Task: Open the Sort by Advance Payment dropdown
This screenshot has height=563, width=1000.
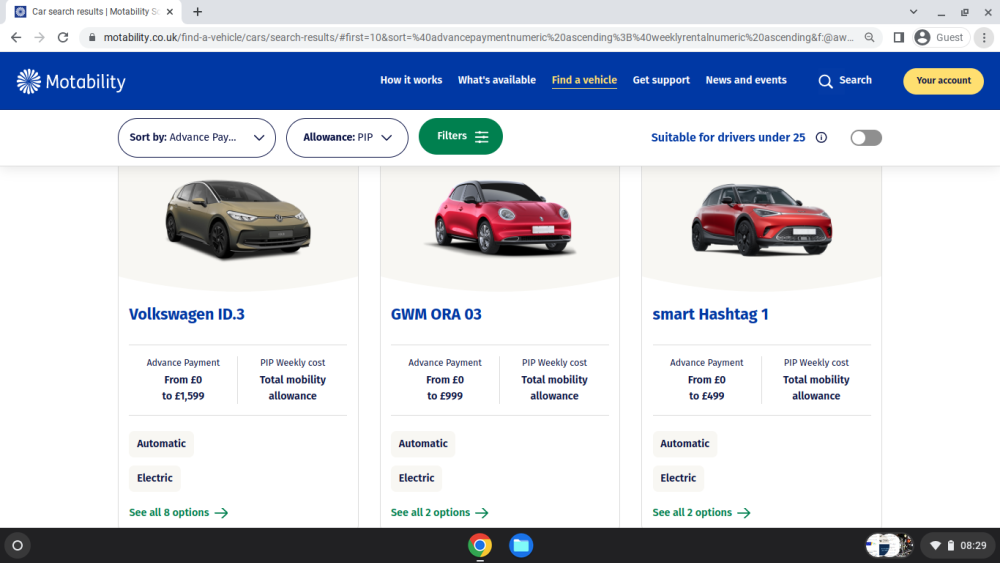Action: click(x=196, y=138)
